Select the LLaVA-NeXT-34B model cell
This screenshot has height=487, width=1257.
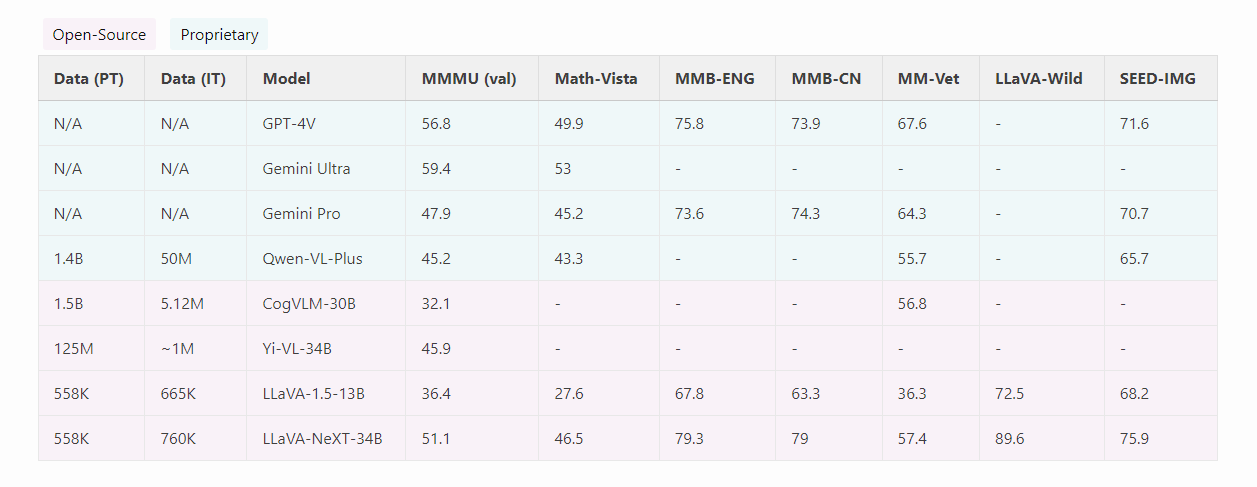(322, 439)
